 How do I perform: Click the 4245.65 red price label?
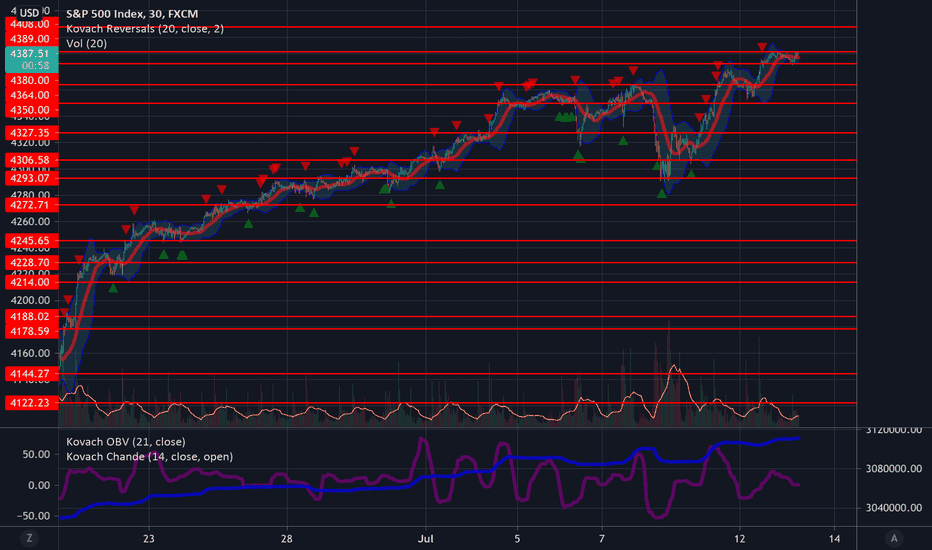(x=32, y=241)
